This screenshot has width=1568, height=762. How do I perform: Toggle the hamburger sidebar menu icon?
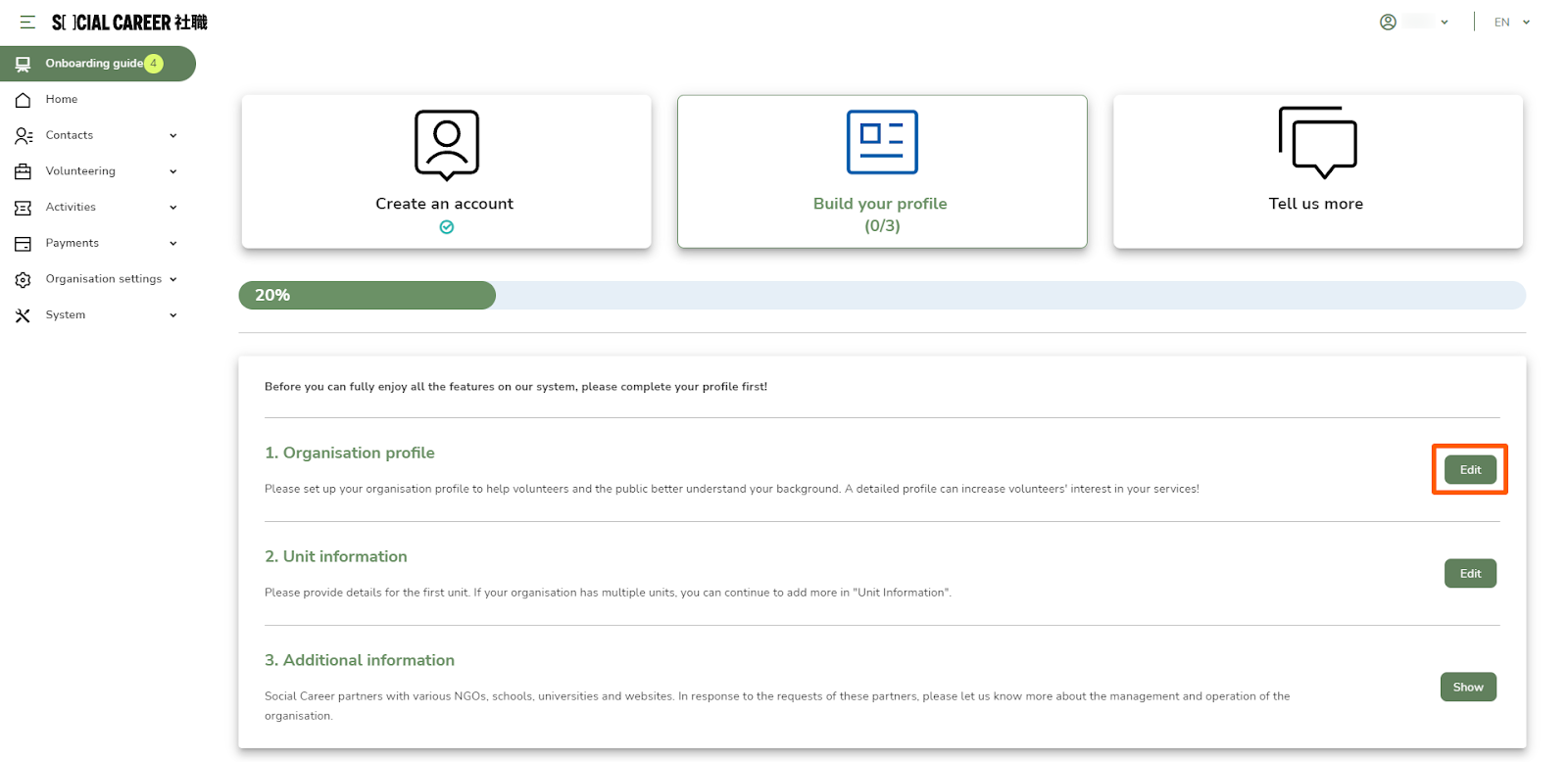27,22
